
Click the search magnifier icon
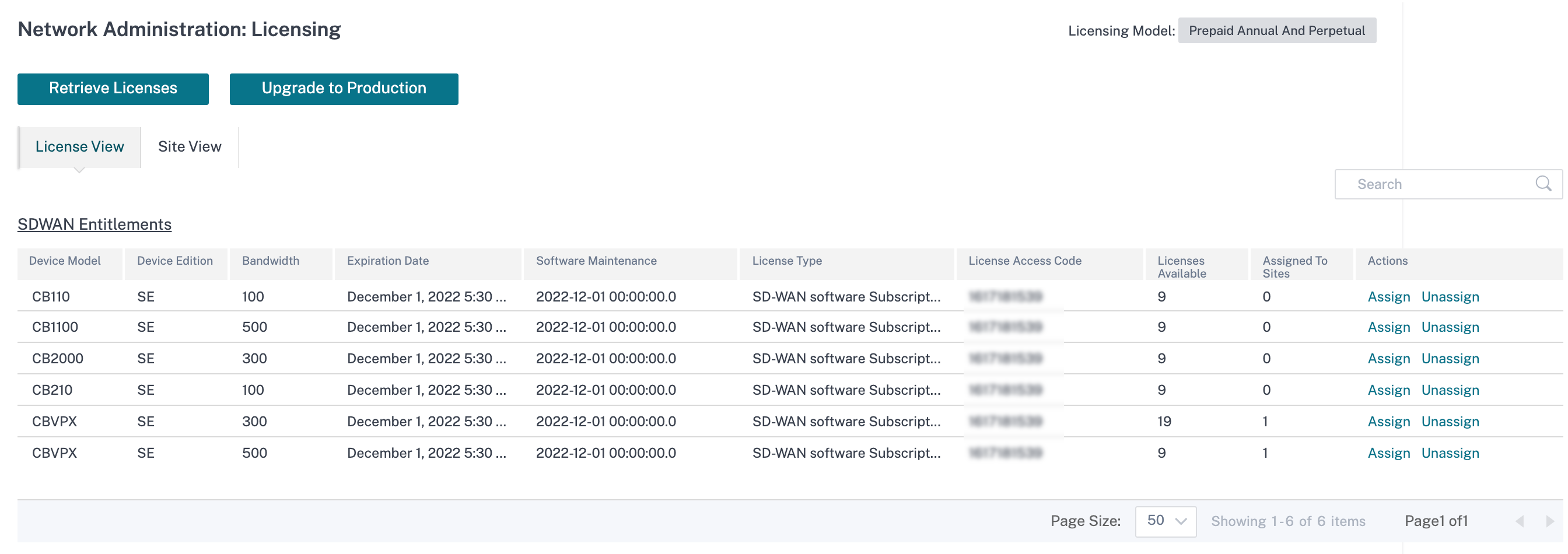pos(1543,184)
